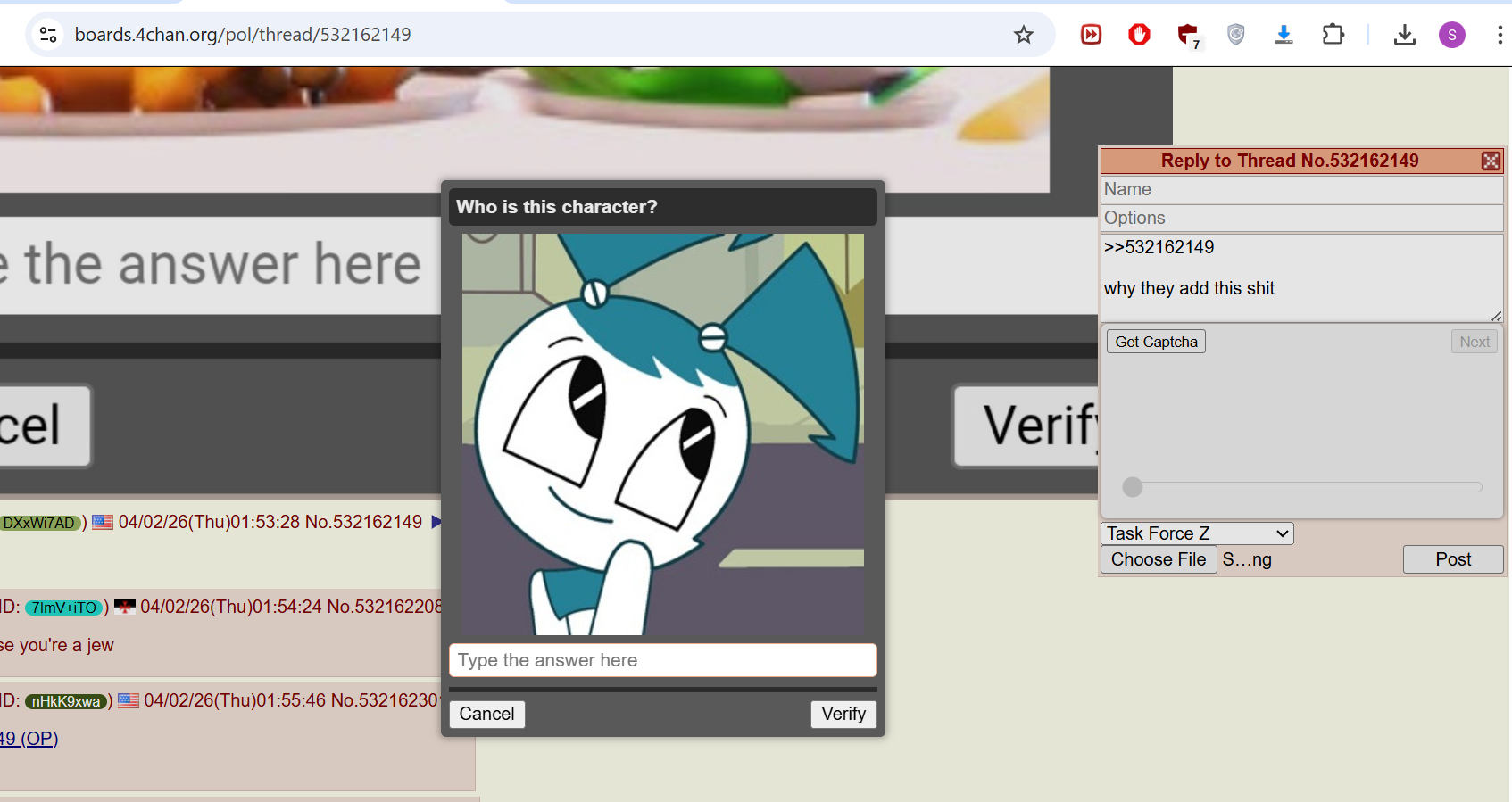The width and height of the screenshot is (1512, 802).
Task: Open the post menu arrow for No.532162149
Action: [436, 522]
